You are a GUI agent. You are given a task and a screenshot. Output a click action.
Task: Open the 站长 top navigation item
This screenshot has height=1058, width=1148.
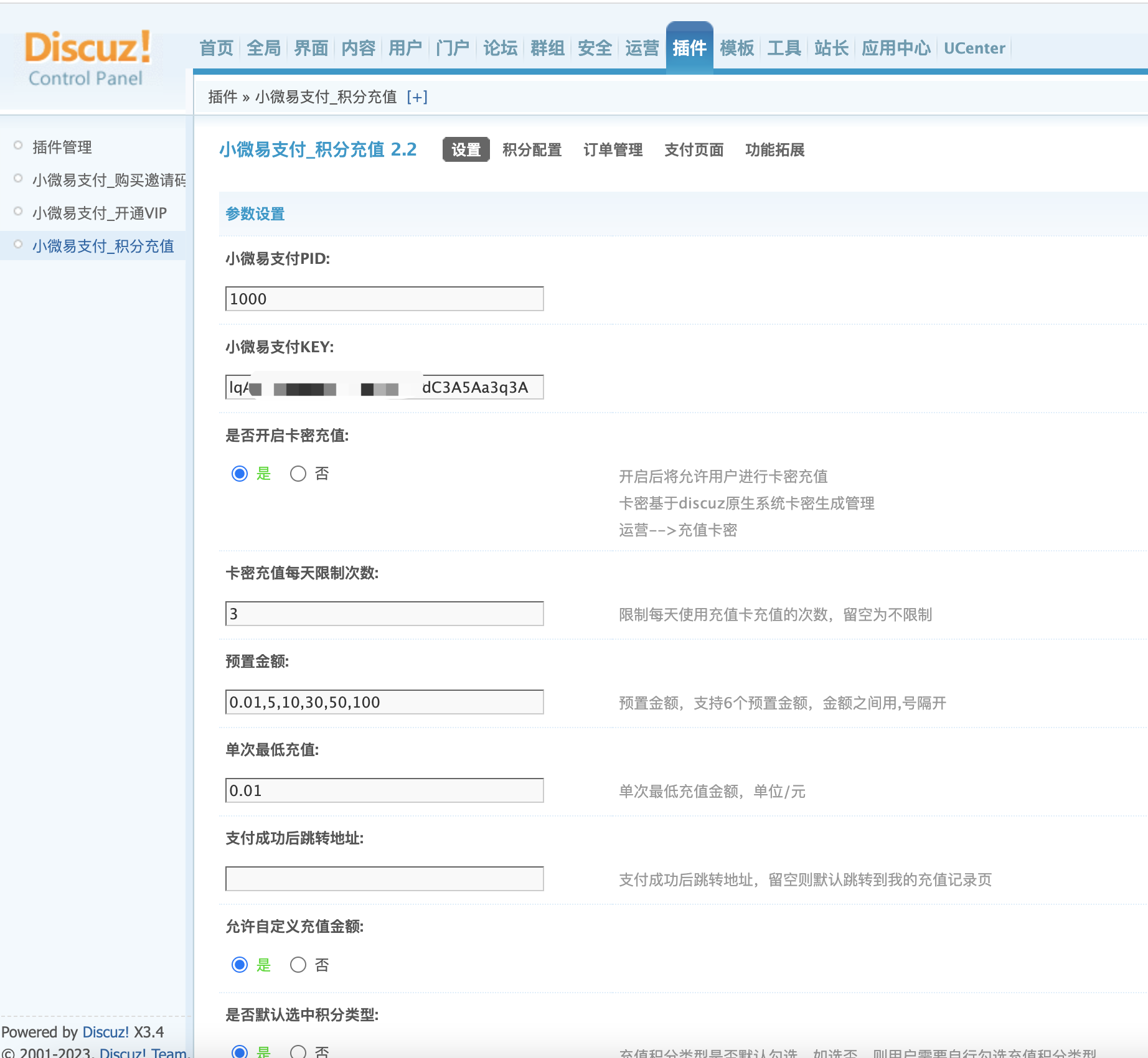[831, 48]
